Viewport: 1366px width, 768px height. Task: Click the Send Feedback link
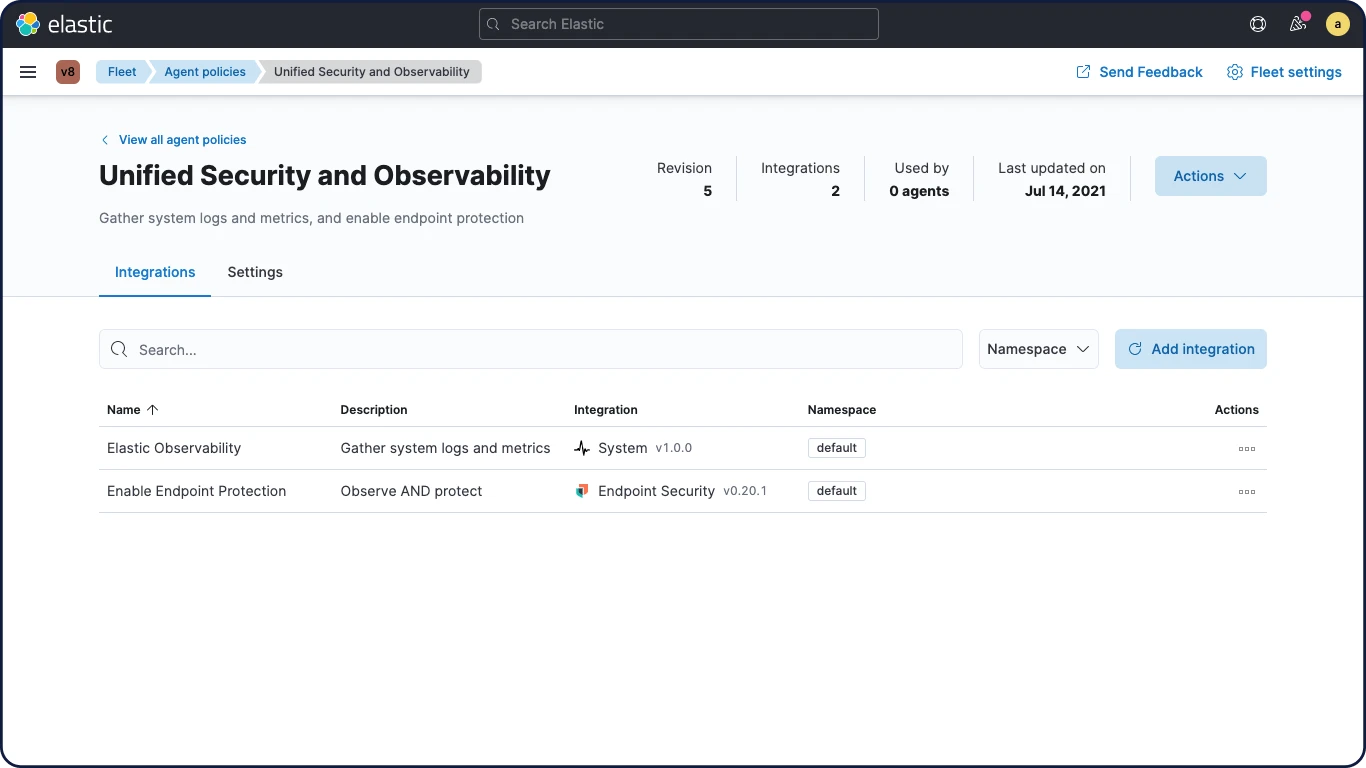[x=1139, y=72]
